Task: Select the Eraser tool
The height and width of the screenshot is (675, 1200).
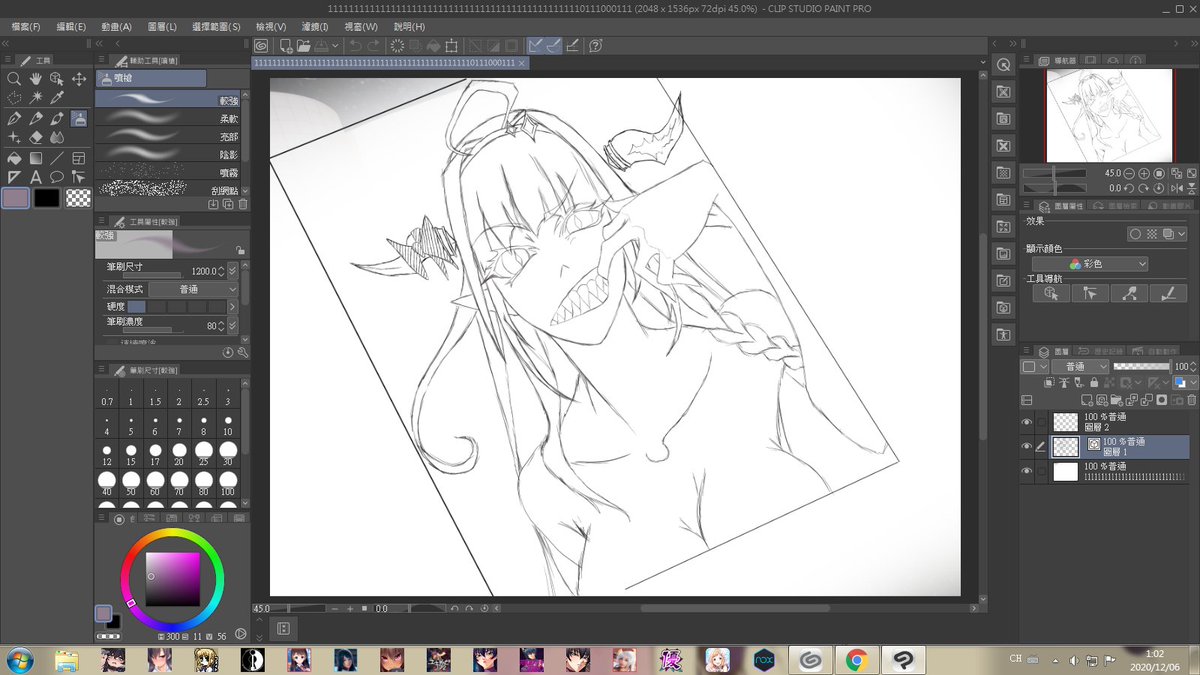Action: pyautogui.click(x=36, y=138)
